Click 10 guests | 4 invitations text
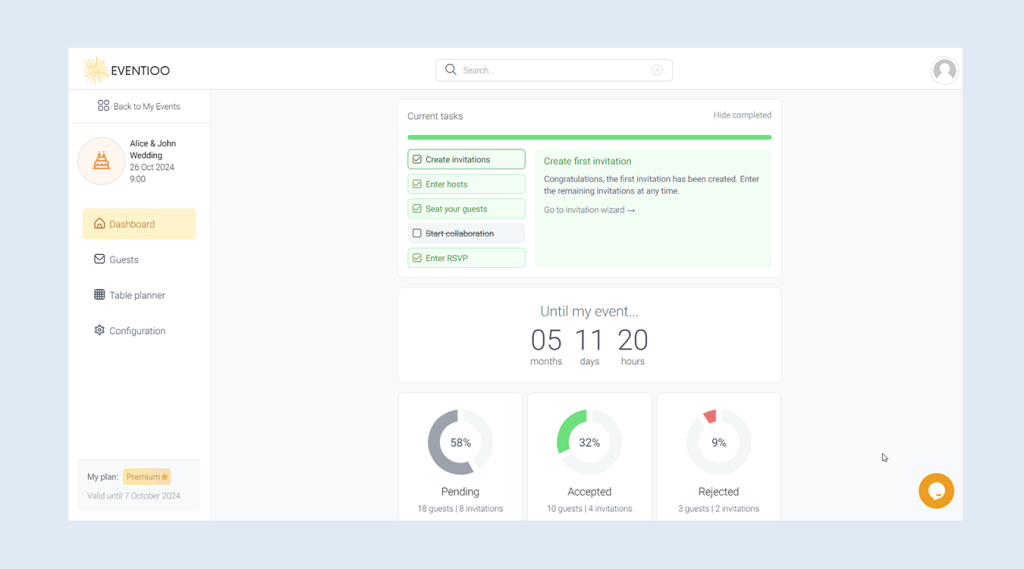 (x=589, y=508)
